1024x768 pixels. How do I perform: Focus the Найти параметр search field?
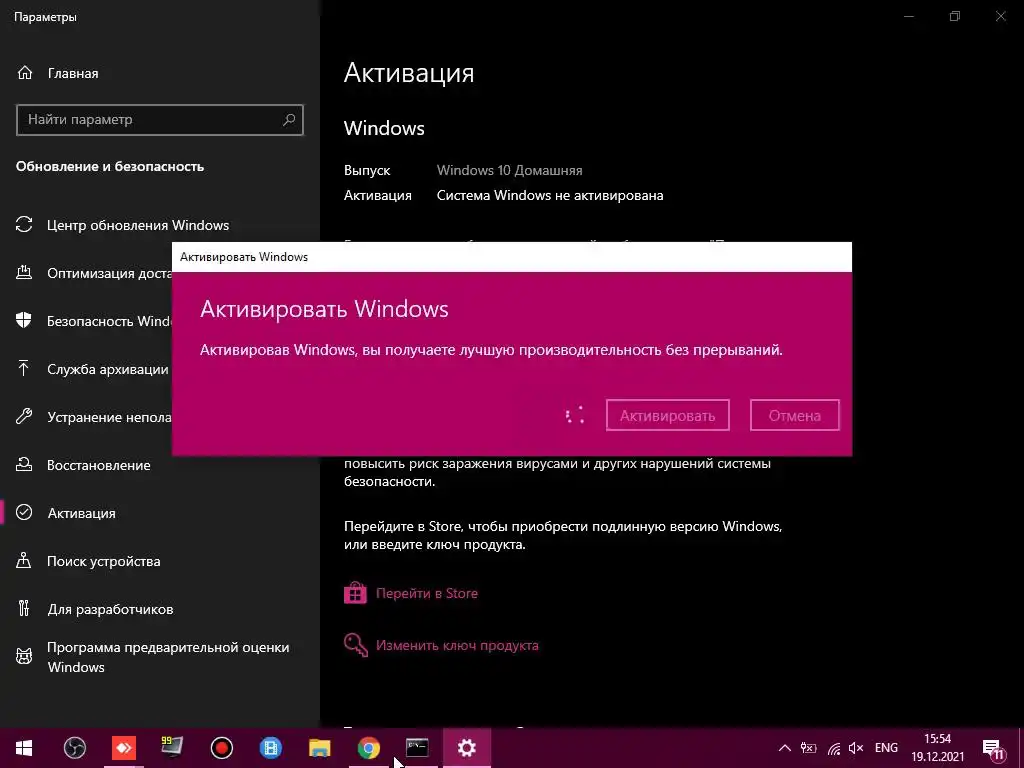160,120
